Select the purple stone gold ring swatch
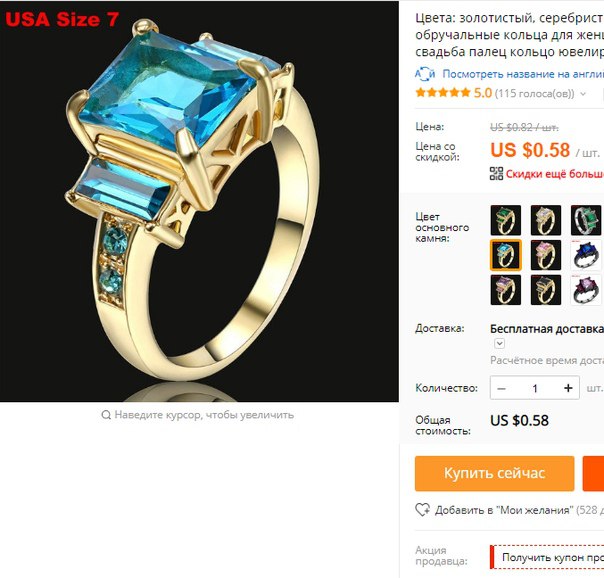This screenshot has width=604, height=578. pyautogui.click(x=506, y=290)
